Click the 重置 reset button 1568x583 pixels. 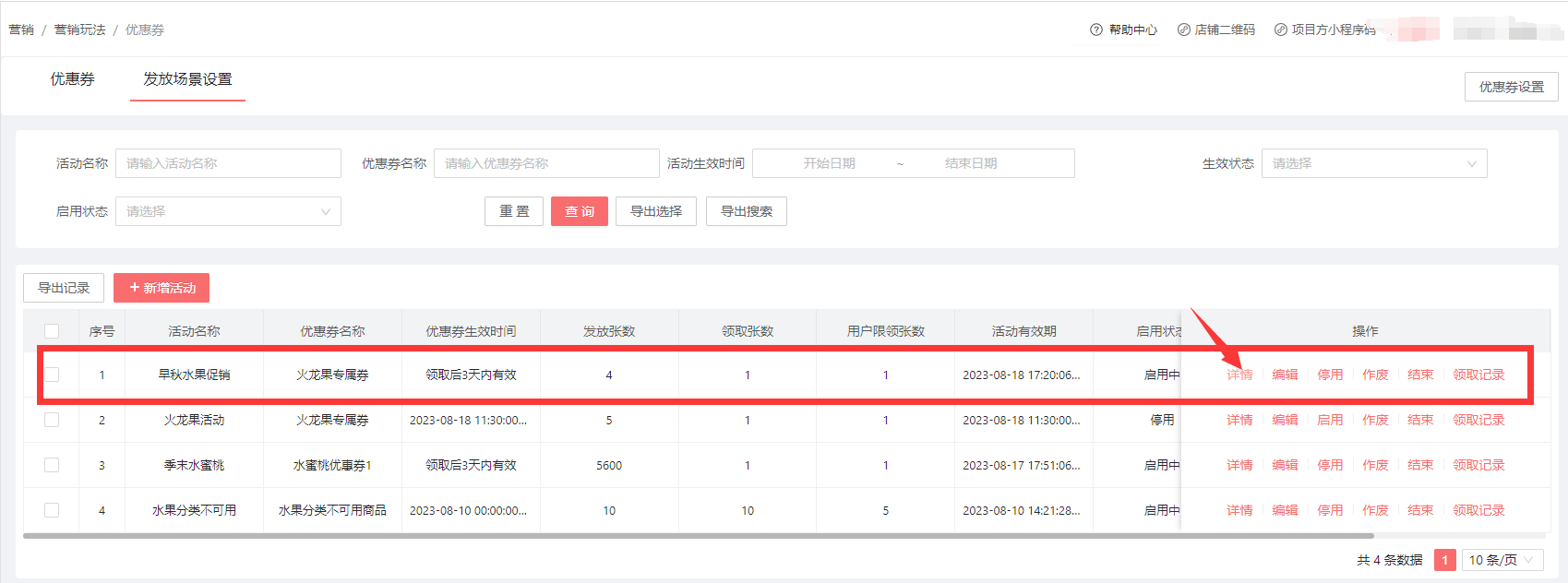tap(514, 211)
